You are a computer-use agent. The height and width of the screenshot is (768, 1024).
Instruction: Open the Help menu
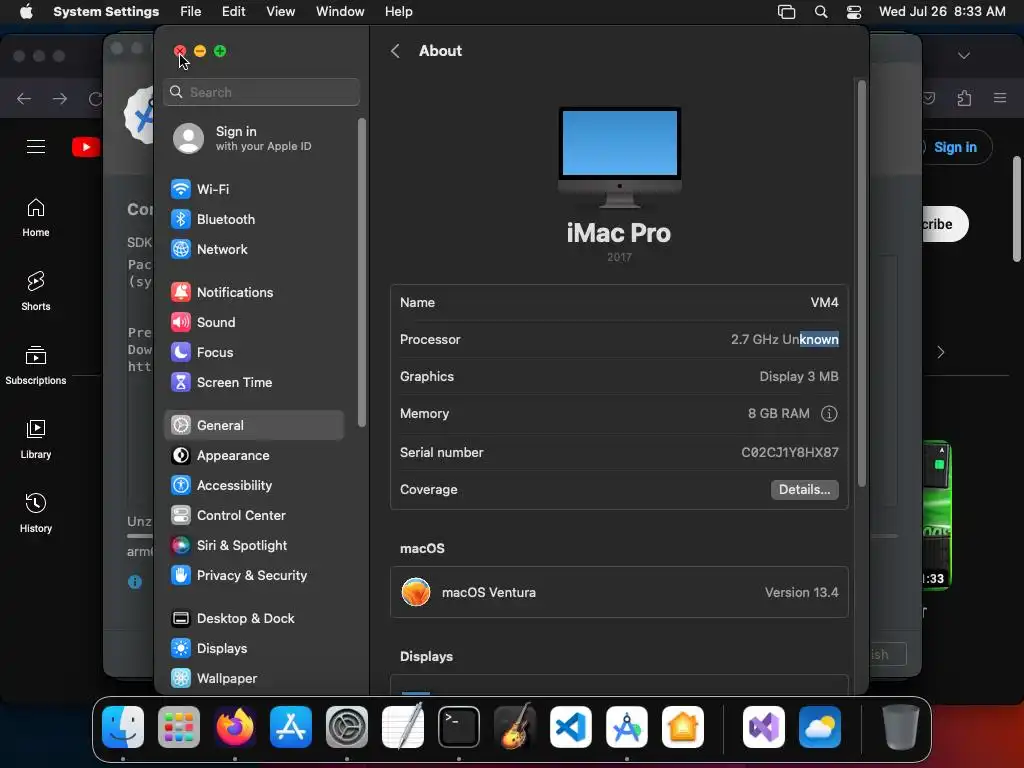398,12
